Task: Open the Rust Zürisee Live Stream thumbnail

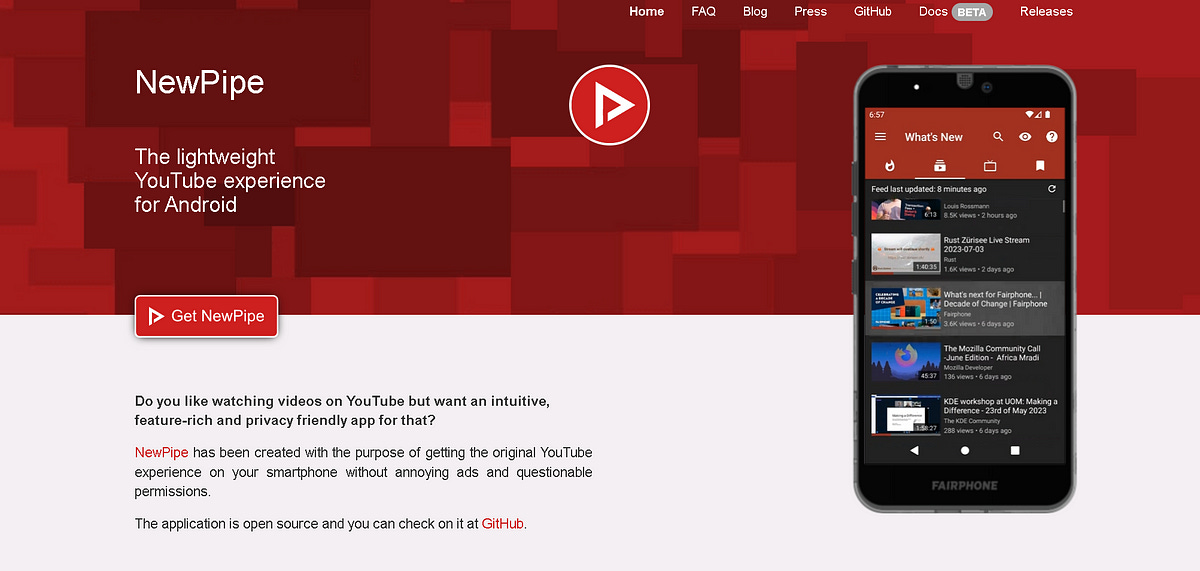Action: tap(905, 254)
